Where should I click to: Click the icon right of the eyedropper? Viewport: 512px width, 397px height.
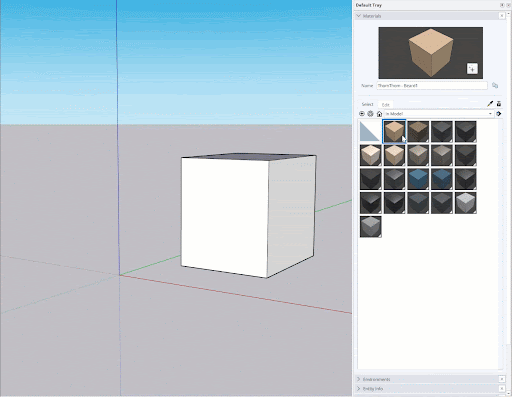tap(499, 104)
